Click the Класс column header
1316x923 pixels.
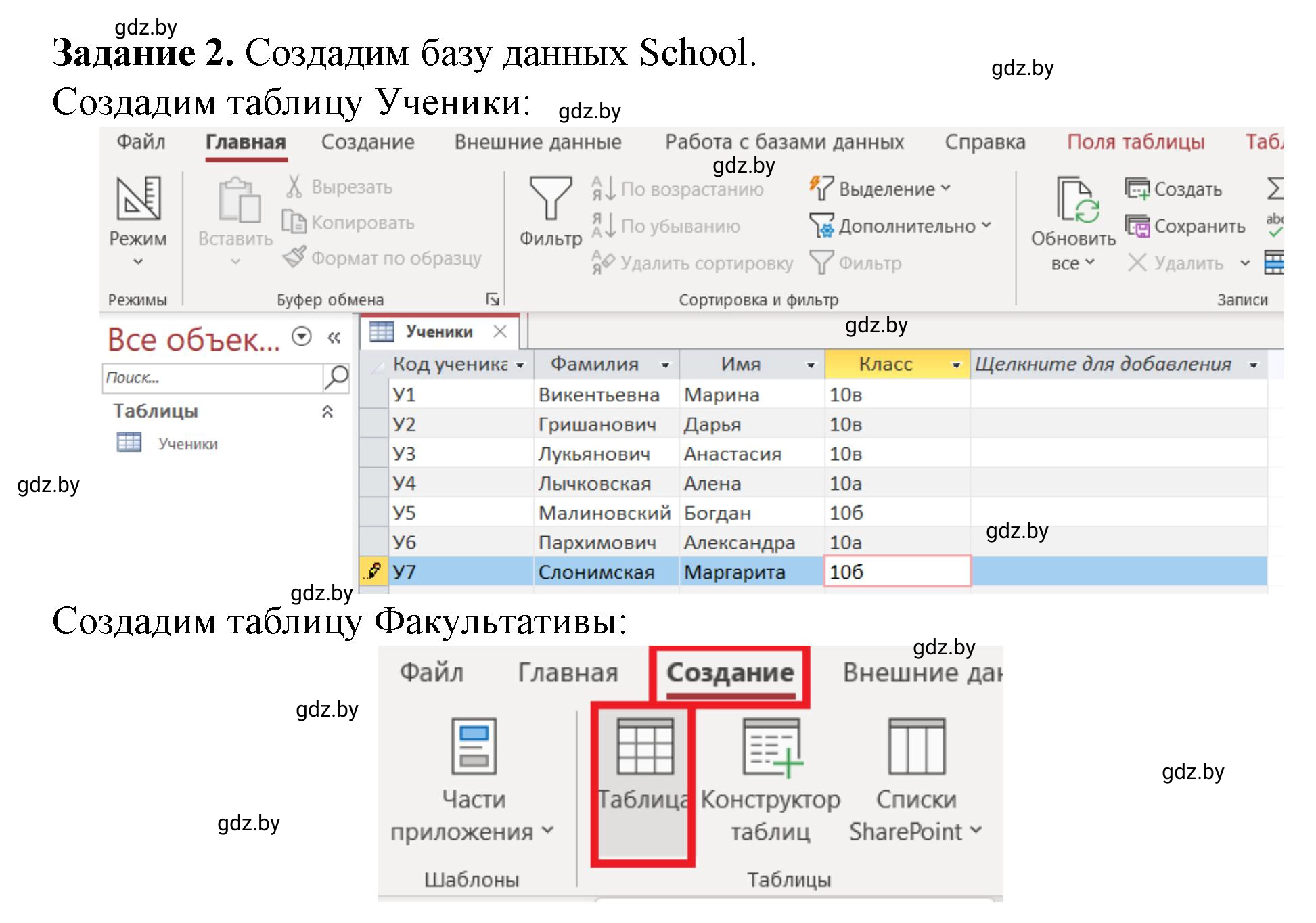point(897,364)
